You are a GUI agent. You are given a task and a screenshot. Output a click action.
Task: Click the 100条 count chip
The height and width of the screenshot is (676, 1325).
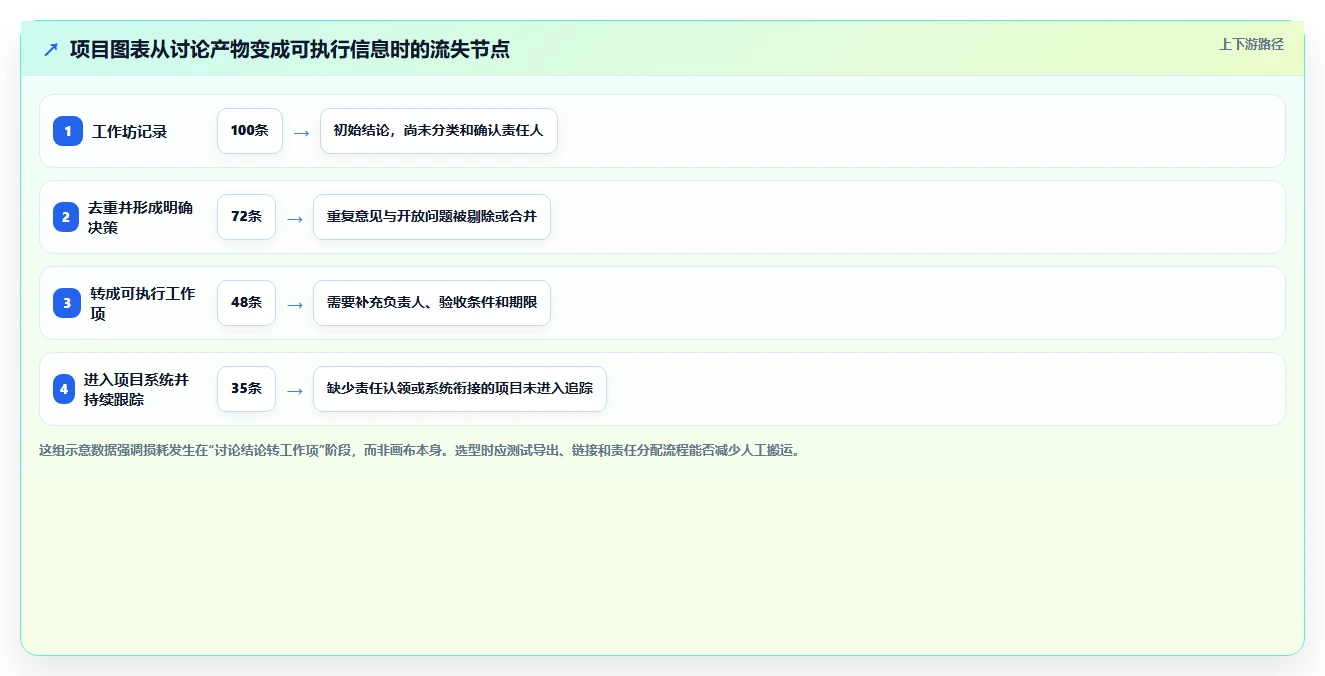pos(250,131)
